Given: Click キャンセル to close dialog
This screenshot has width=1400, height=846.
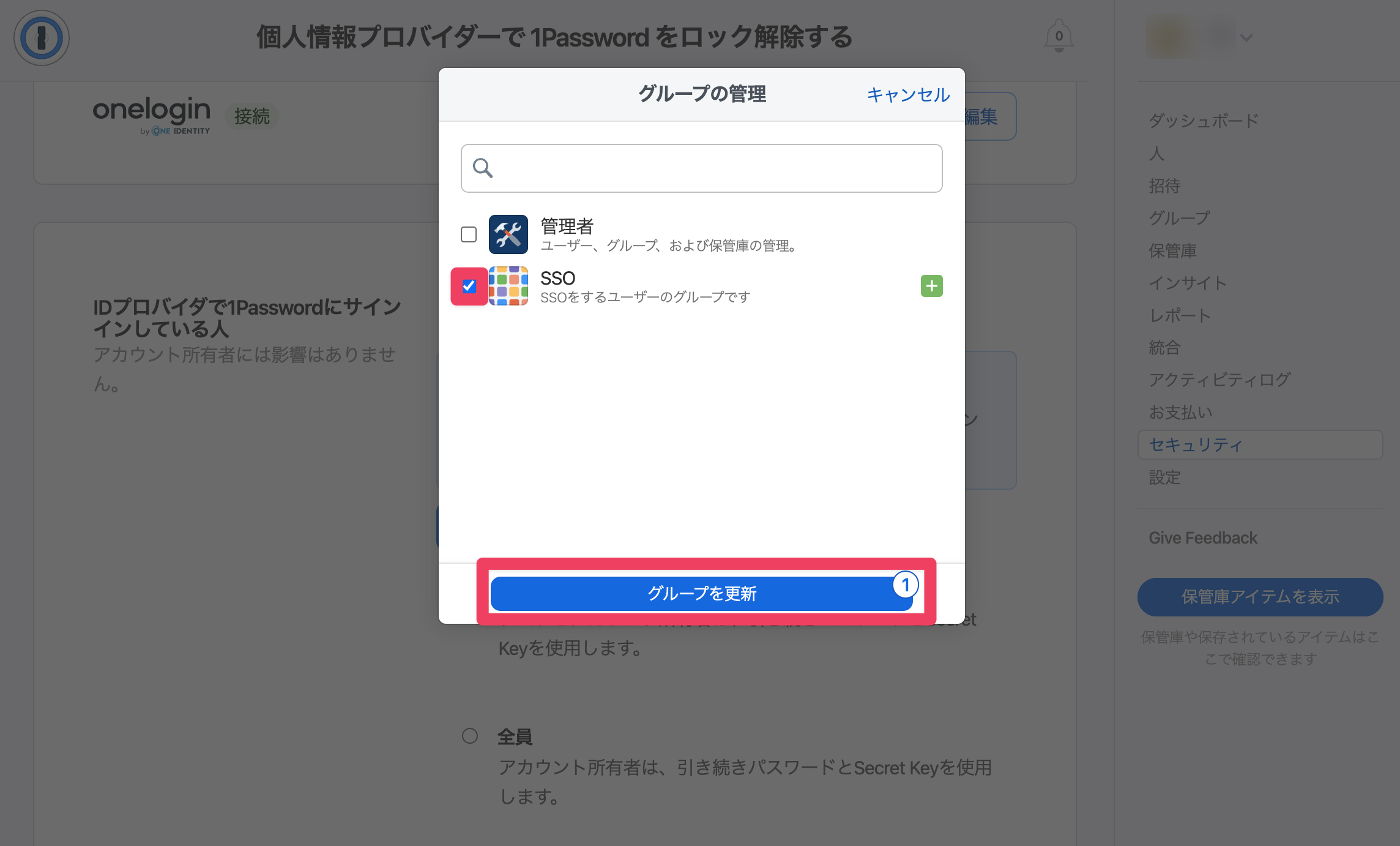Looking at the screenshot, I should [x=908, y=95].
